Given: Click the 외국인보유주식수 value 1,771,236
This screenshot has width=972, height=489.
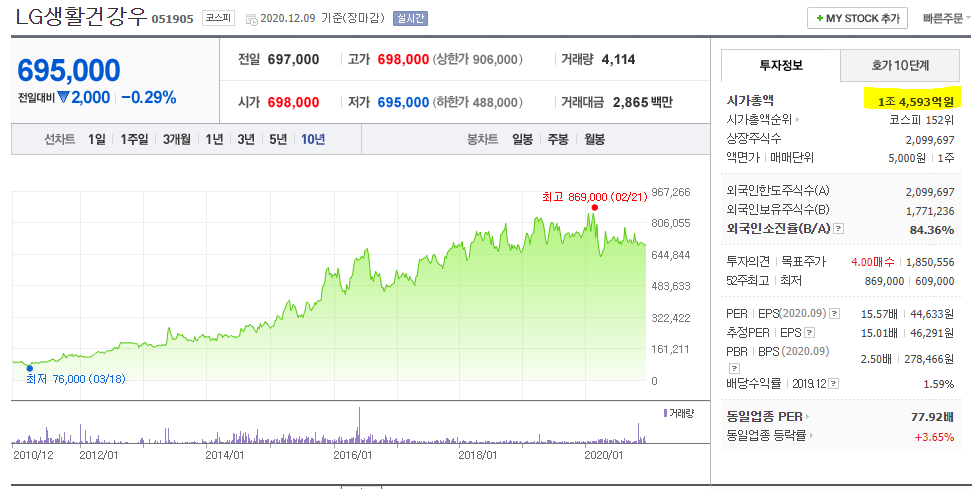Looking at the screenshot, I should coord(930,211).
